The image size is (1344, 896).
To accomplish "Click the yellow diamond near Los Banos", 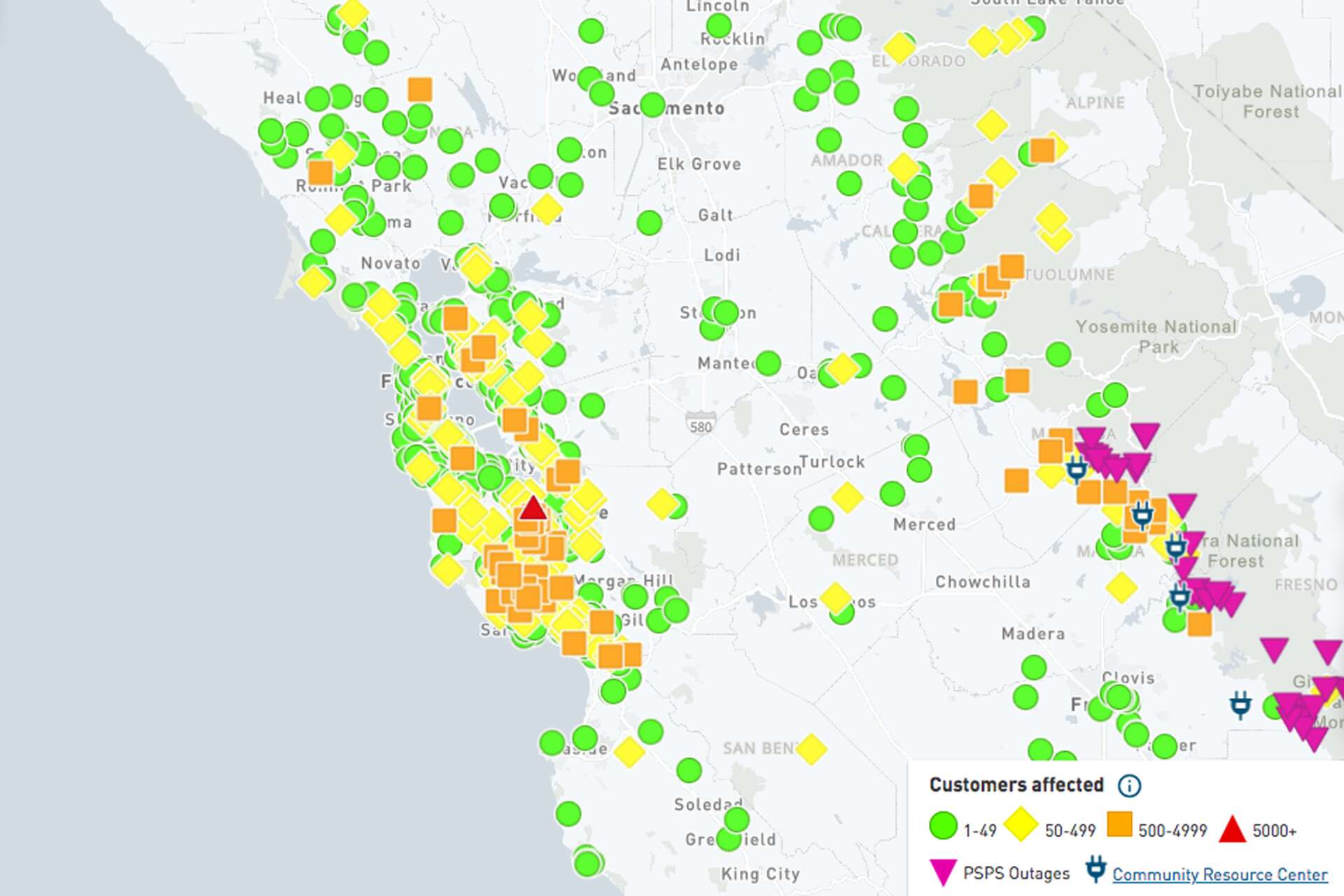I will coord(835,598).
